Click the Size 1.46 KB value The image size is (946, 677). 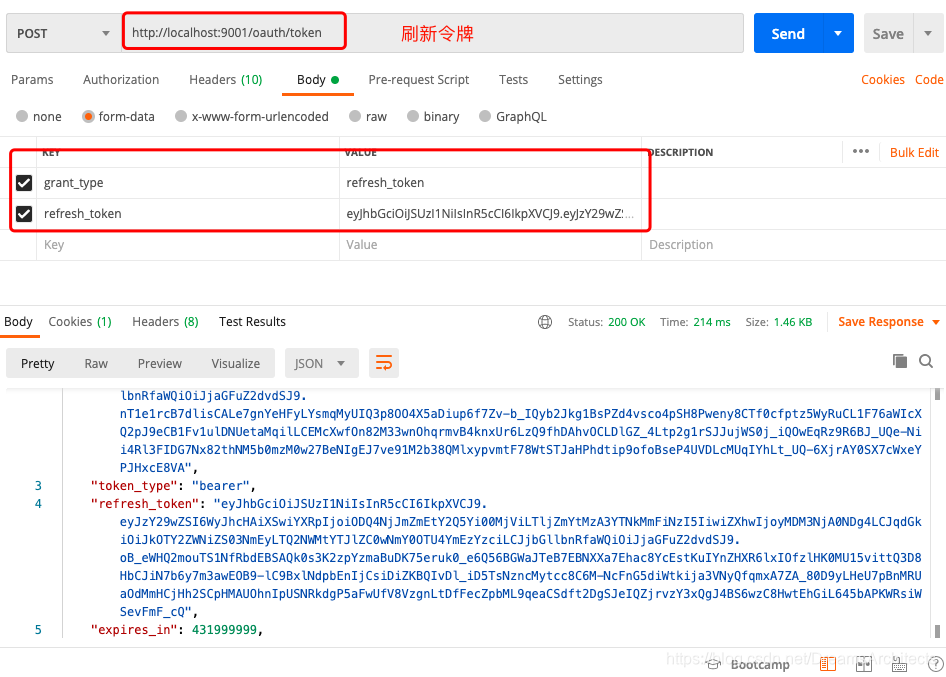point(793,322)
